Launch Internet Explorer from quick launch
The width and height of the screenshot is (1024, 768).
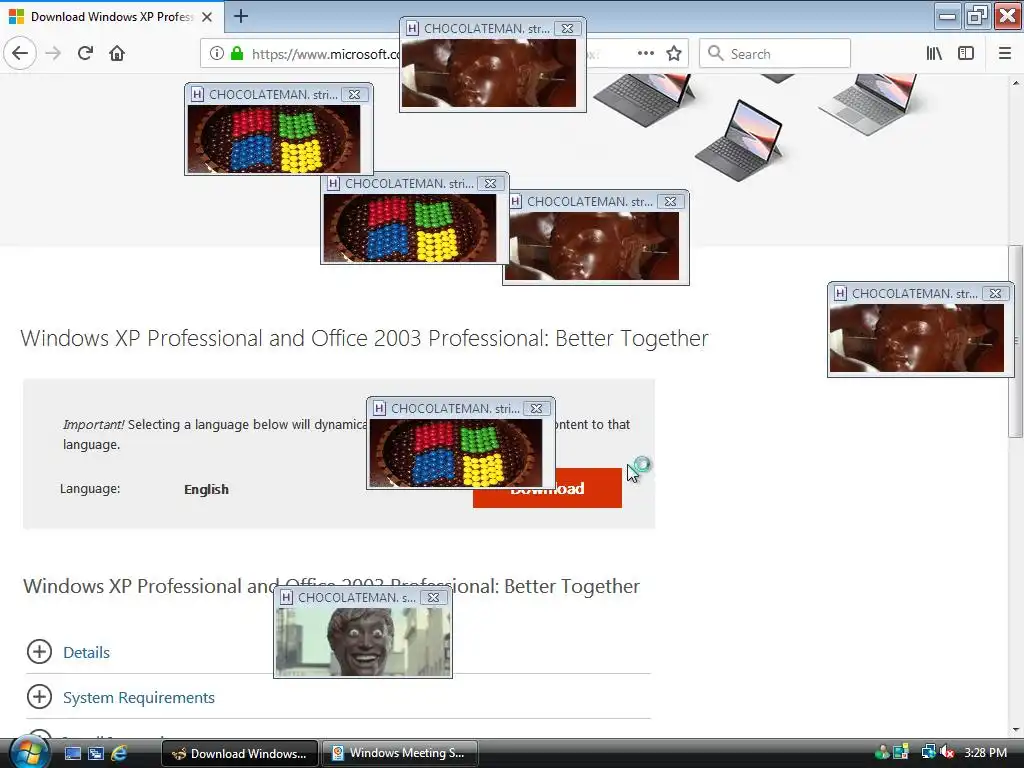pos(119,753)
